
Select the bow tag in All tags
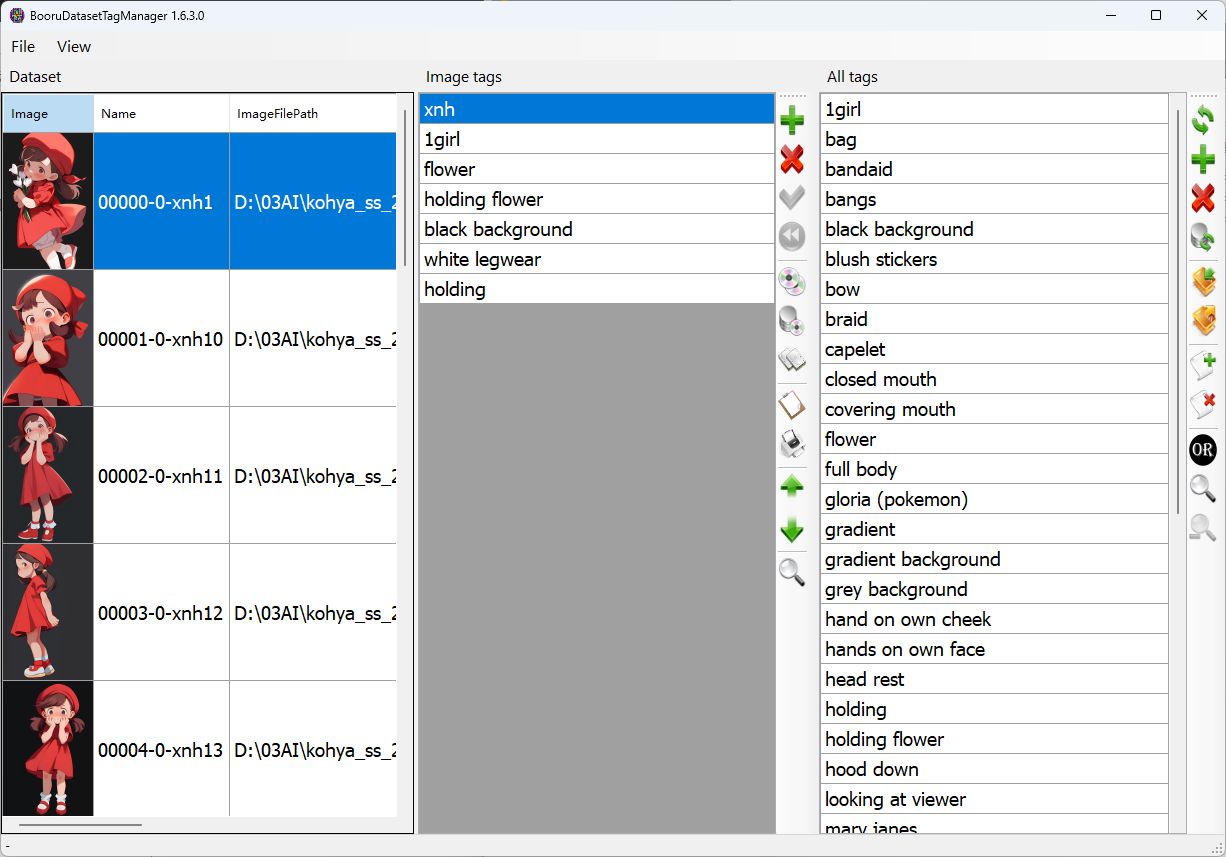pyautogui.click(x=995, y=289)
